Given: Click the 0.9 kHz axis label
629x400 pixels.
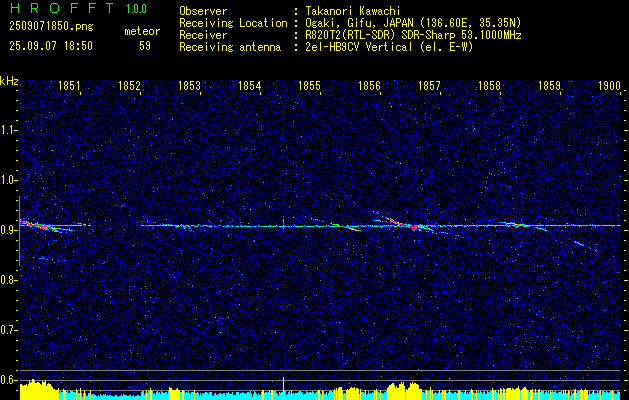Looking at the screenshot, I should coord(8,230).
